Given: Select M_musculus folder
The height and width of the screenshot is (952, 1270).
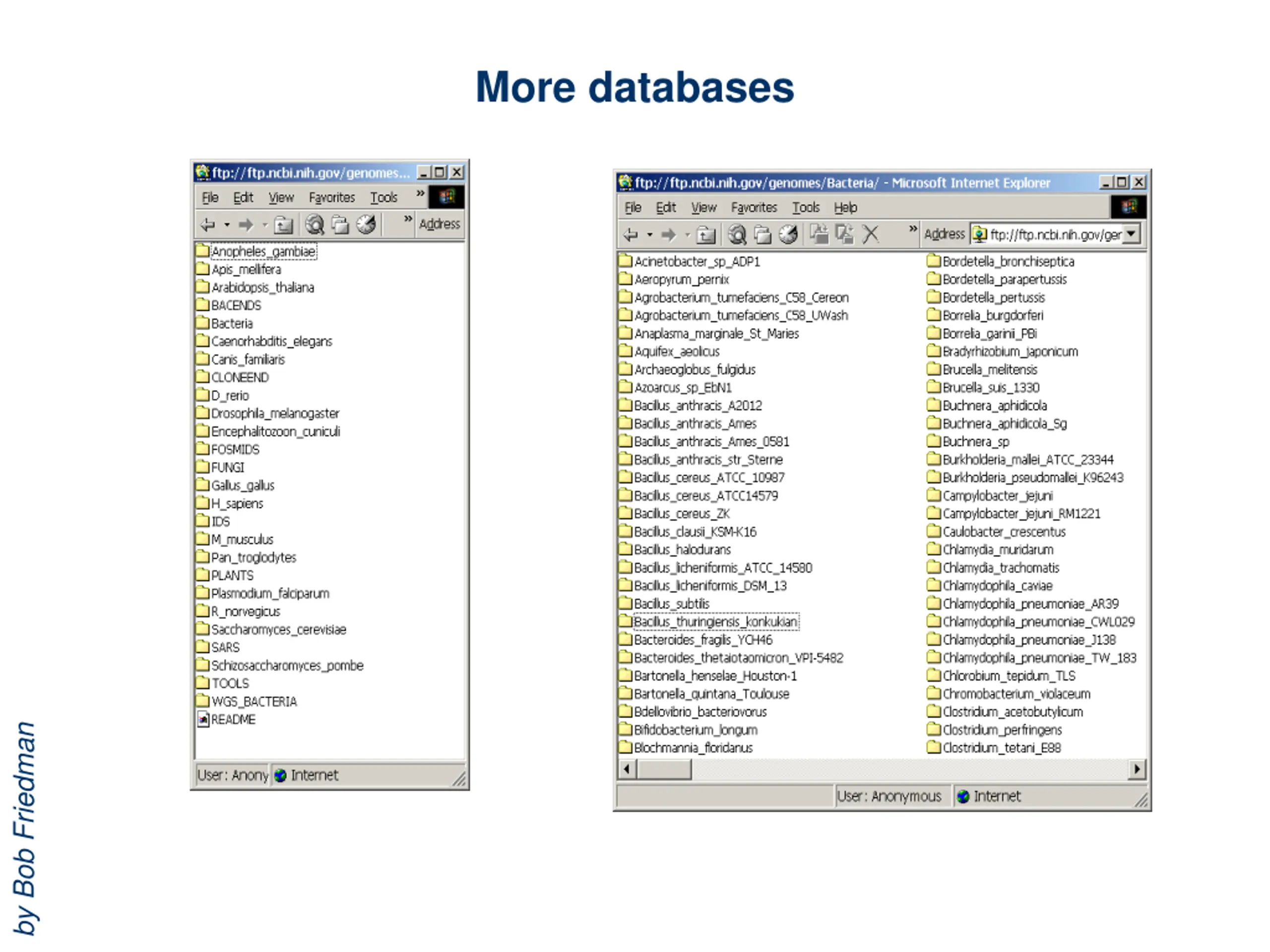Looking at the screenshot, I should [235, 539].
